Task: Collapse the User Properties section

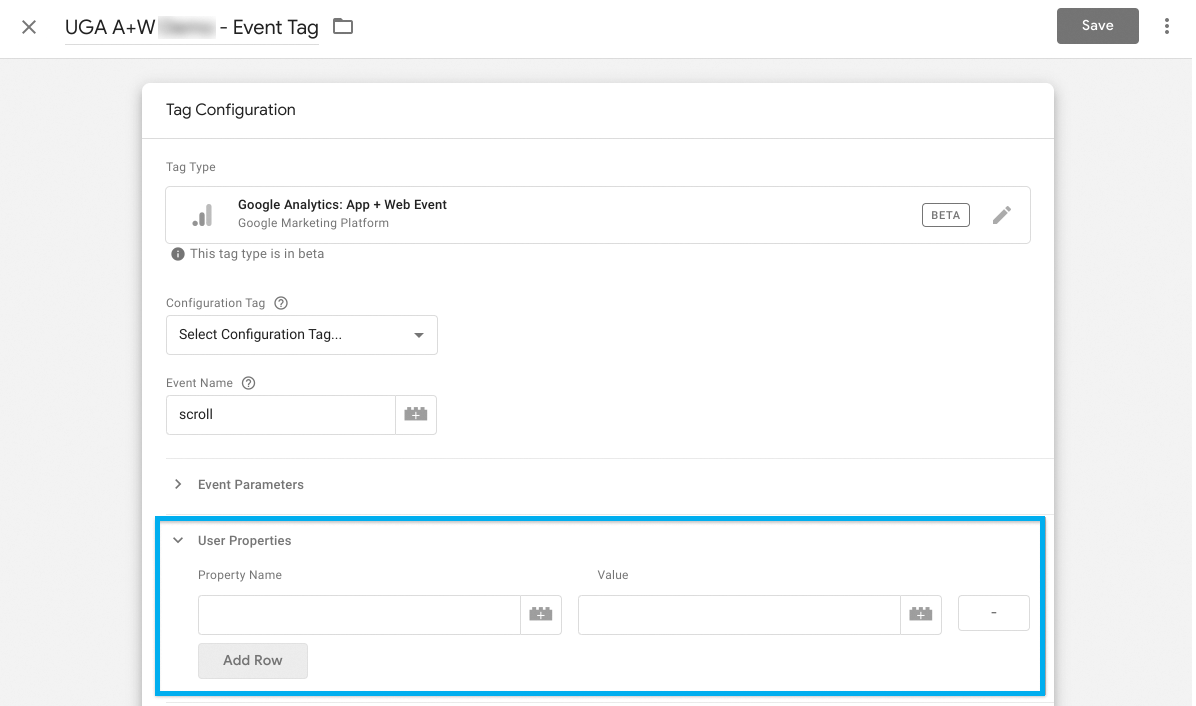Action: pos(178,541)
